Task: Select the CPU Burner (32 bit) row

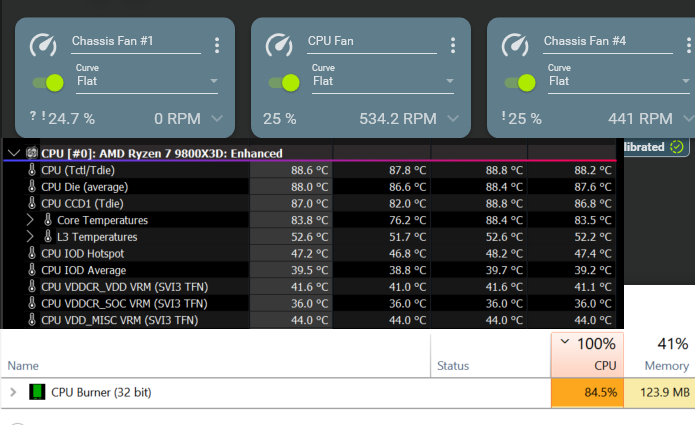Action: (x=348, y=393)
